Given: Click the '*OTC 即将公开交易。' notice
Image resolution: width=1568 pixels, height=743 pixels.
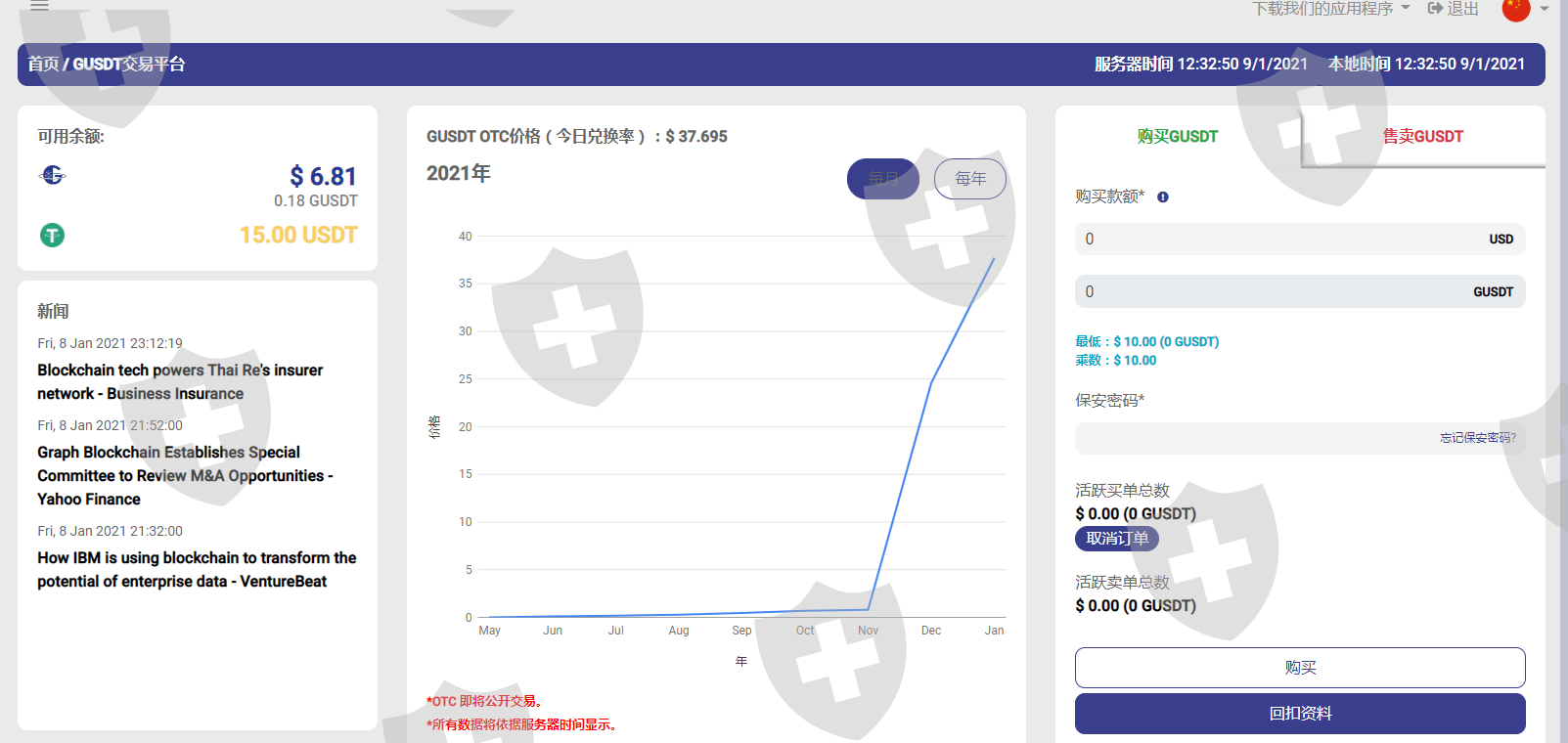Looking at the screenshot, I should [484, 701].
